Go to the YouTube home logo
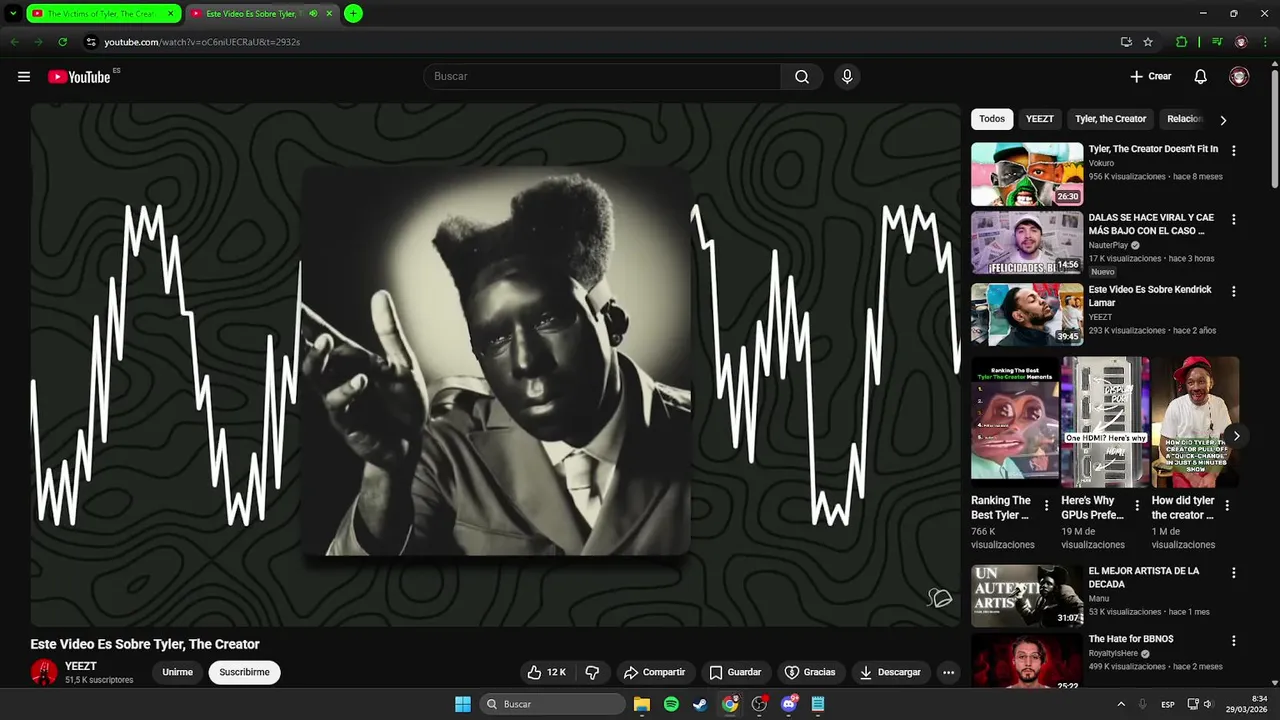1280x720 pixels. point(79,77)
